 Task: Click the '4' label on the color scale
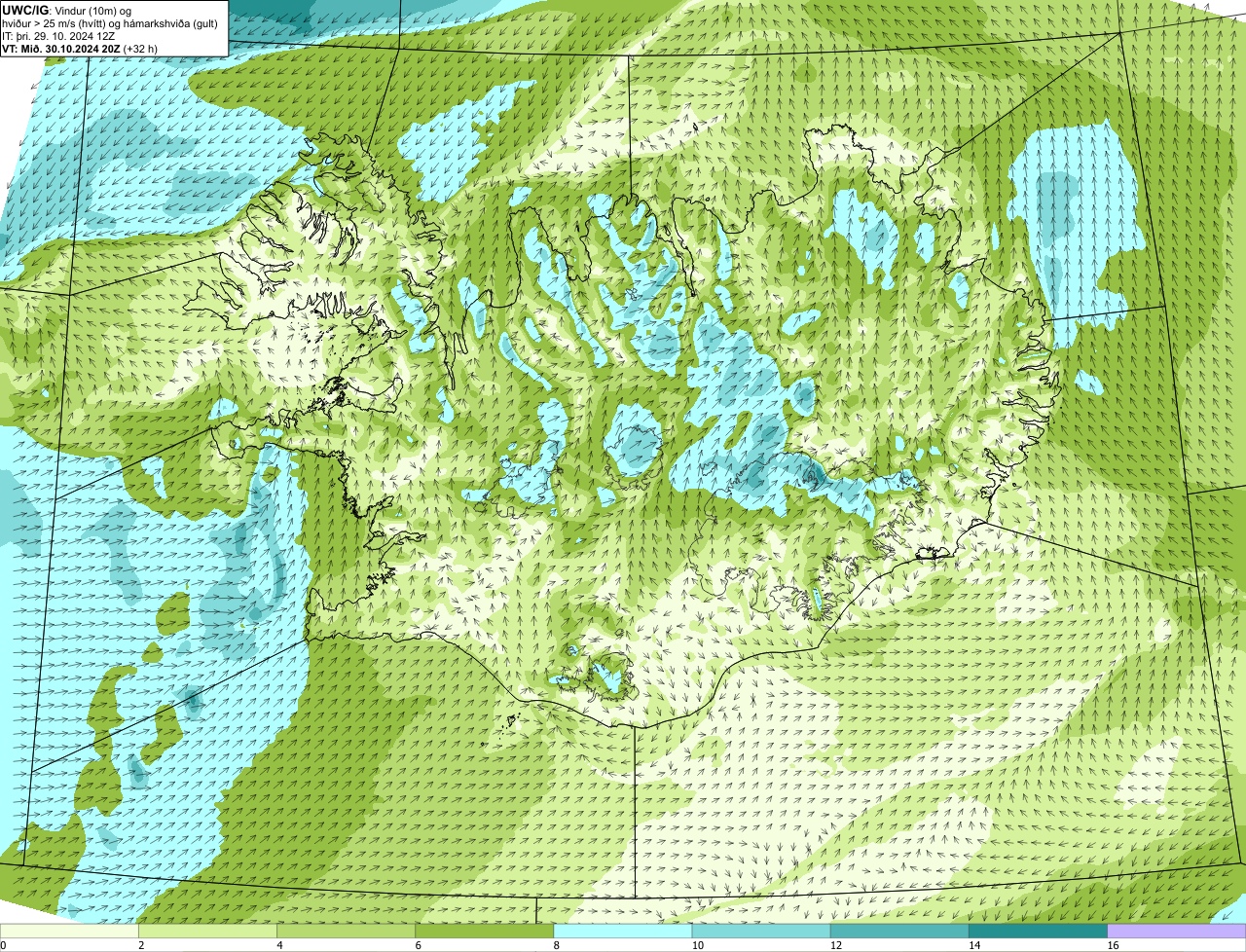tap(279, 945)
